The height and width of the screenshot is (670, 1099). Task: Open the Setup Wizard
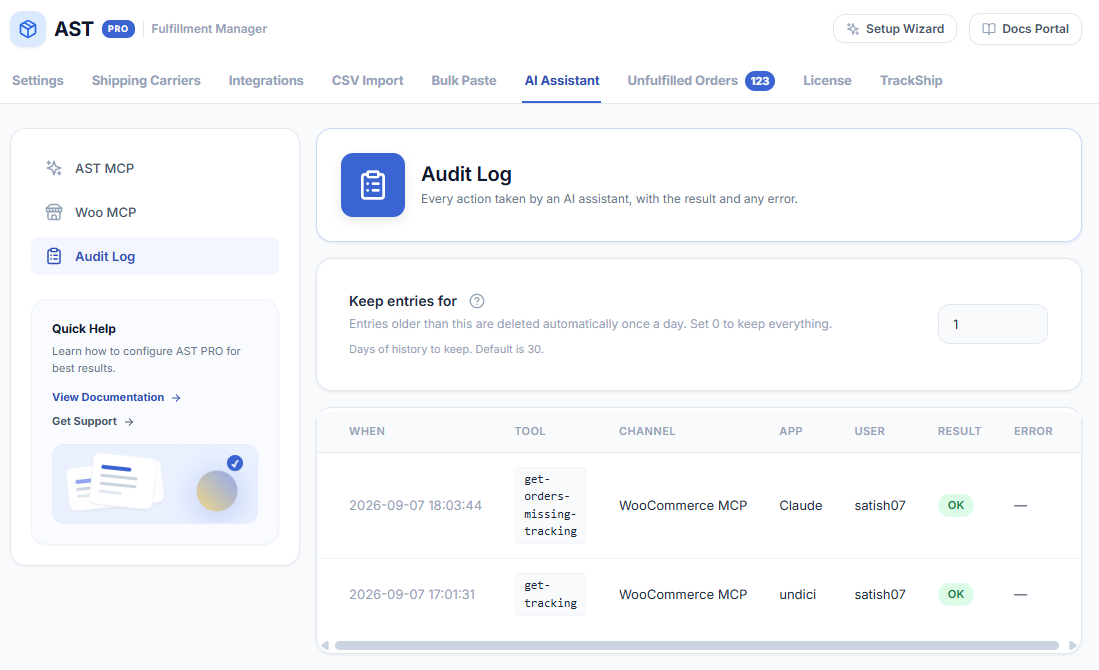[895, 29]
